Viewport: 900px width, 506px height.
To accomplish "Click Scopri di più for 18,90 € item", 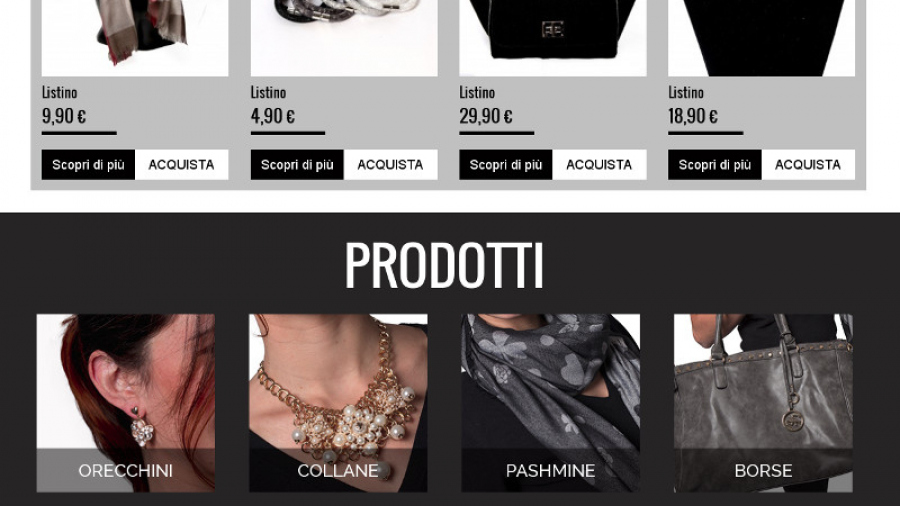I will (715, 165).
